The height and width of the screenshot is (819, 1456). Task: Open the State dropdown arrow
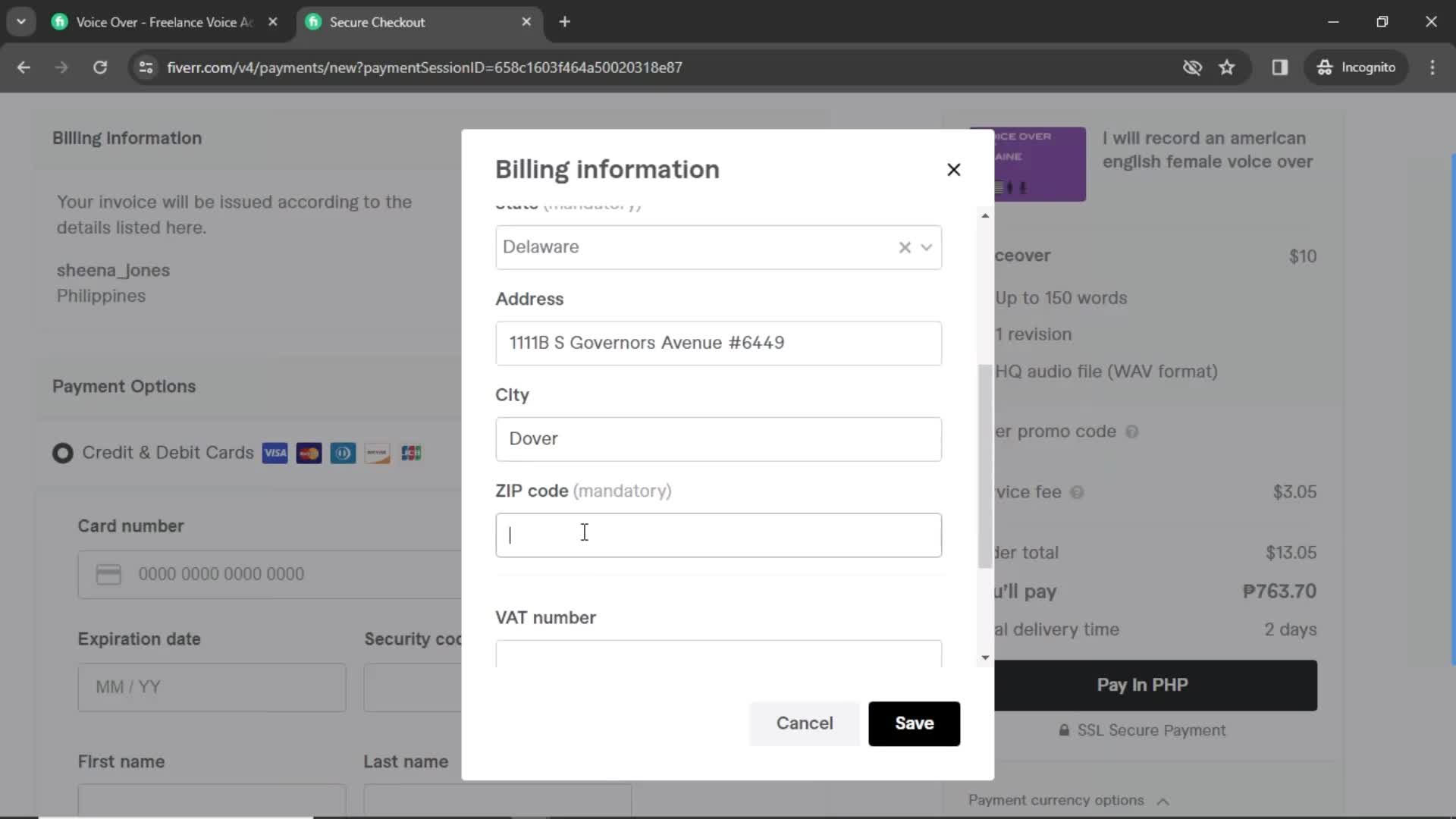[x=926, y=247]
